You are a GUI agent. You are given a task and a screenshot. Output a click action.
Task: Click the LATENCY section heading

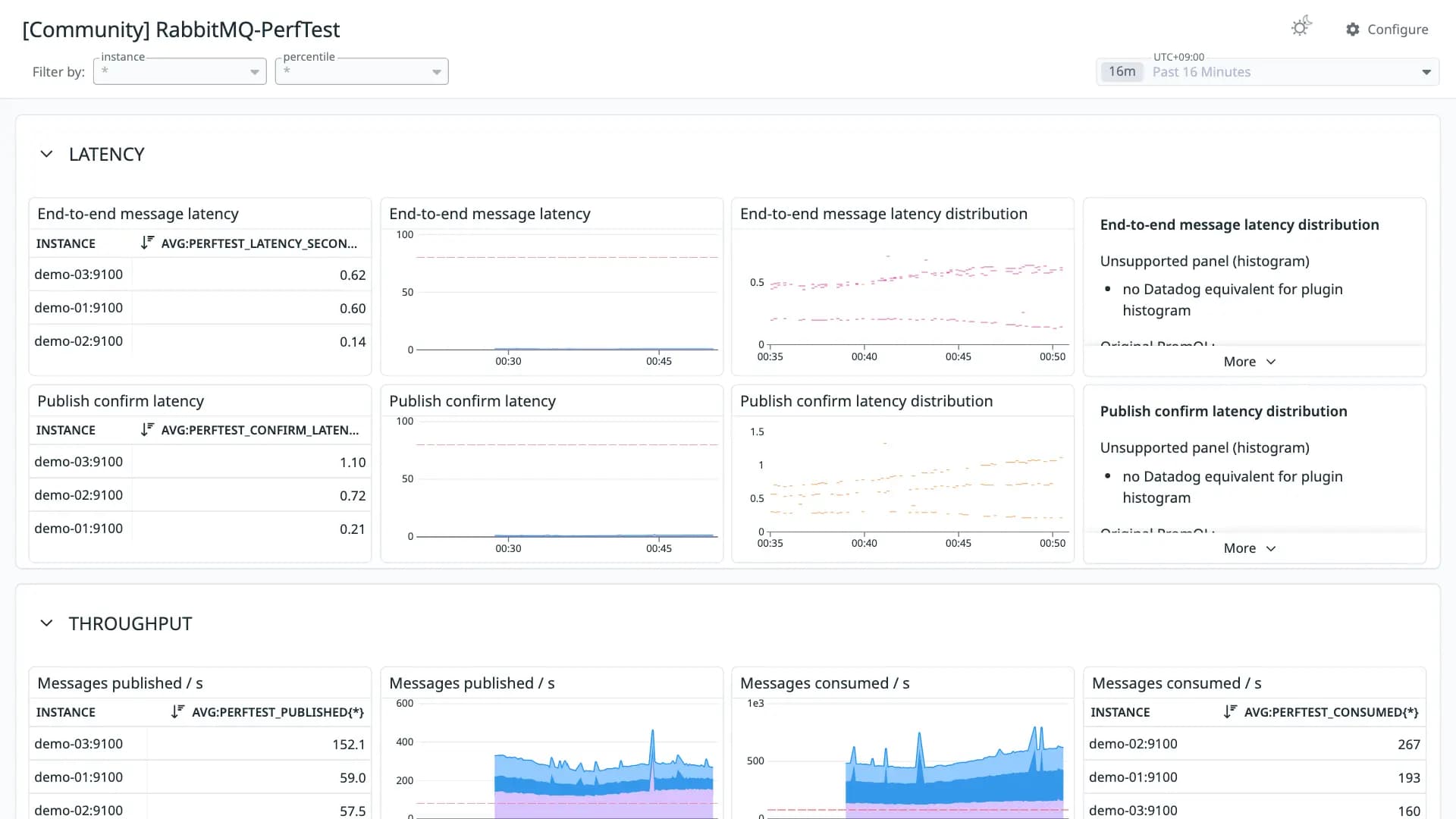107,154
